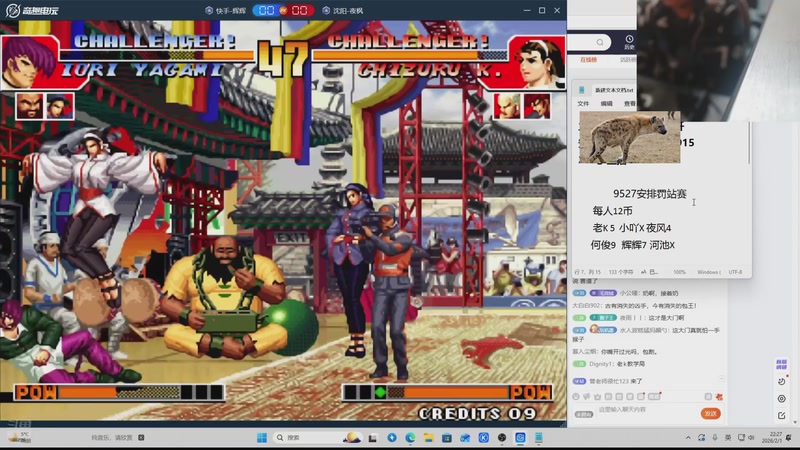Open the 历史 history clock icon
The height and width of the screenshot is (450, 800).
point(629,42)
